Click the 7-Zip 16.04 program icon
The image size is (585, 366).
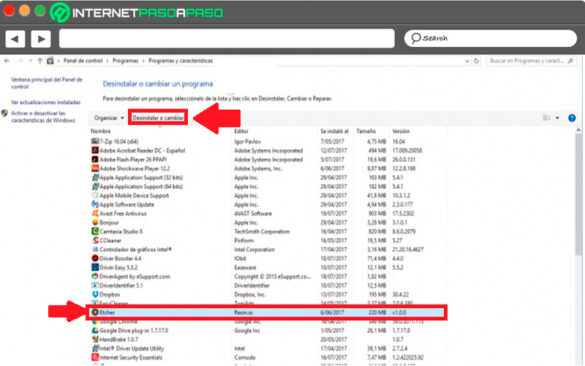(x=95, y=141)
